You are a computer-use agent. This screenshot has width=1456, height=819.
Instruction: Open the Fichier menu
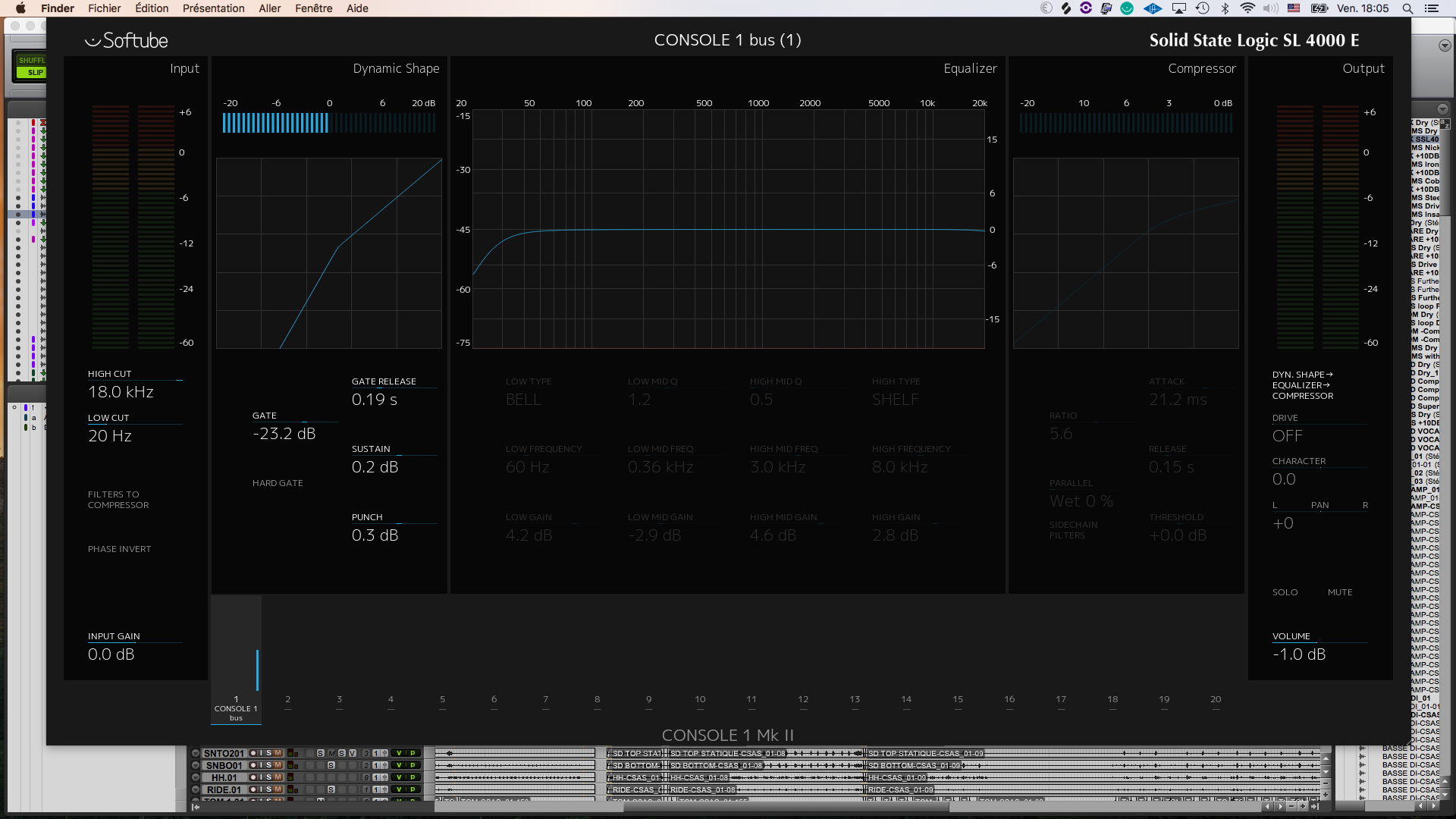coord(104,8)
